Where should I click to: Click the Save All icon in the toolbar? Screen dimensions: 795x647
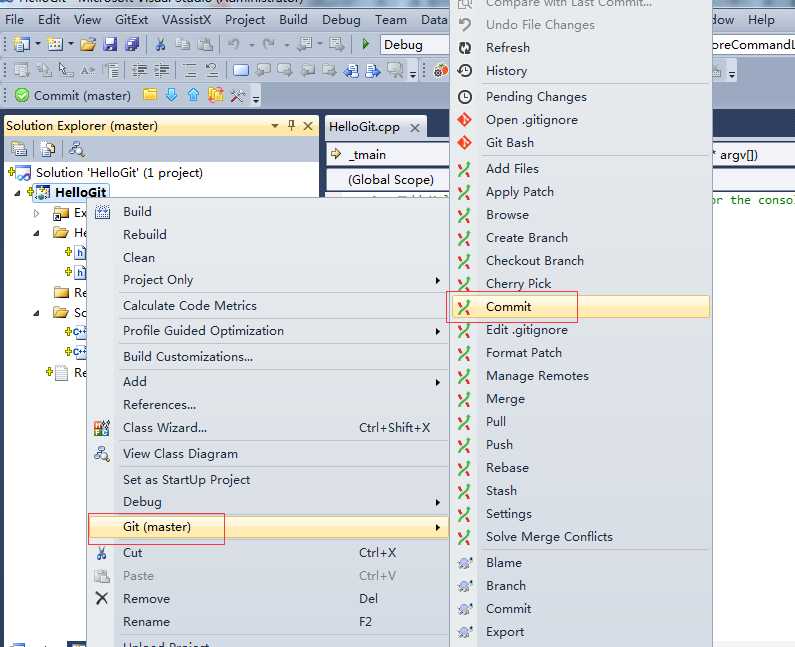coord(132,45)
